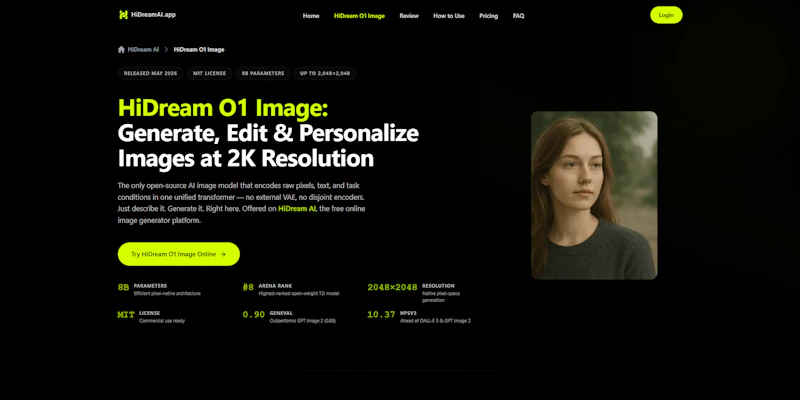Click the Login button
The width and height of the screenshot is (800, 400).
(x=666, y=15)
